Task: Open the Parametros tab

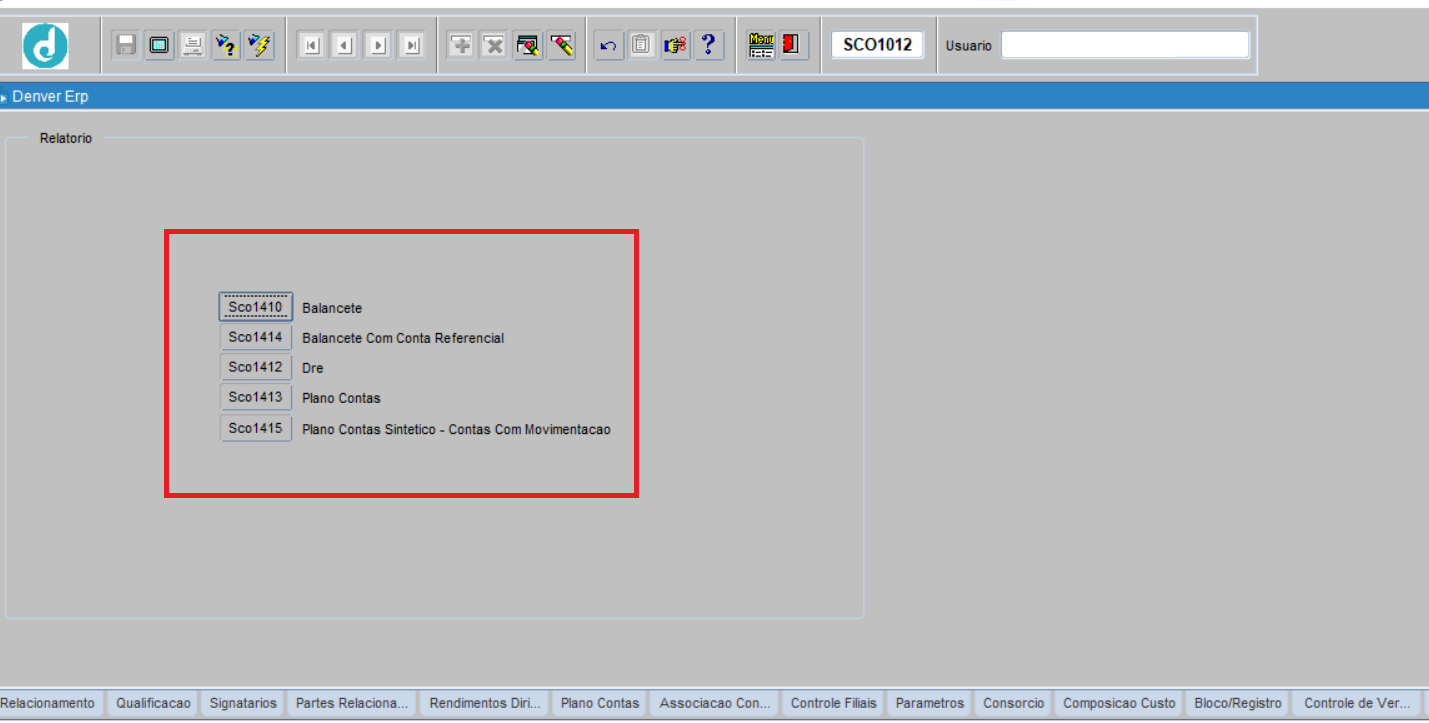Action: pos(930,703)
